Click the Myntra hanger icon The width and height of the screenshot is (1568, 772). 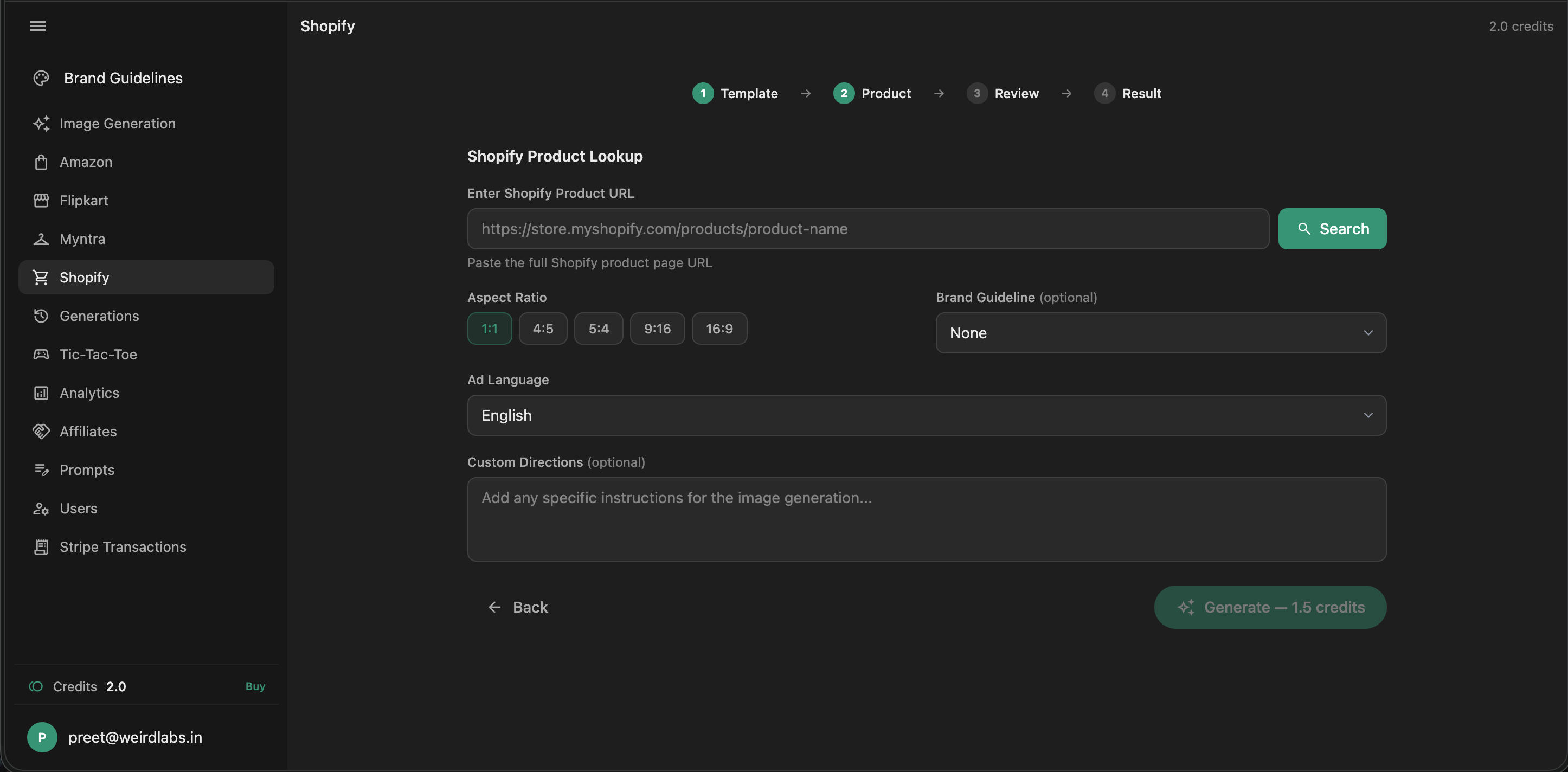pyautogui.click(x=41, y=239)
